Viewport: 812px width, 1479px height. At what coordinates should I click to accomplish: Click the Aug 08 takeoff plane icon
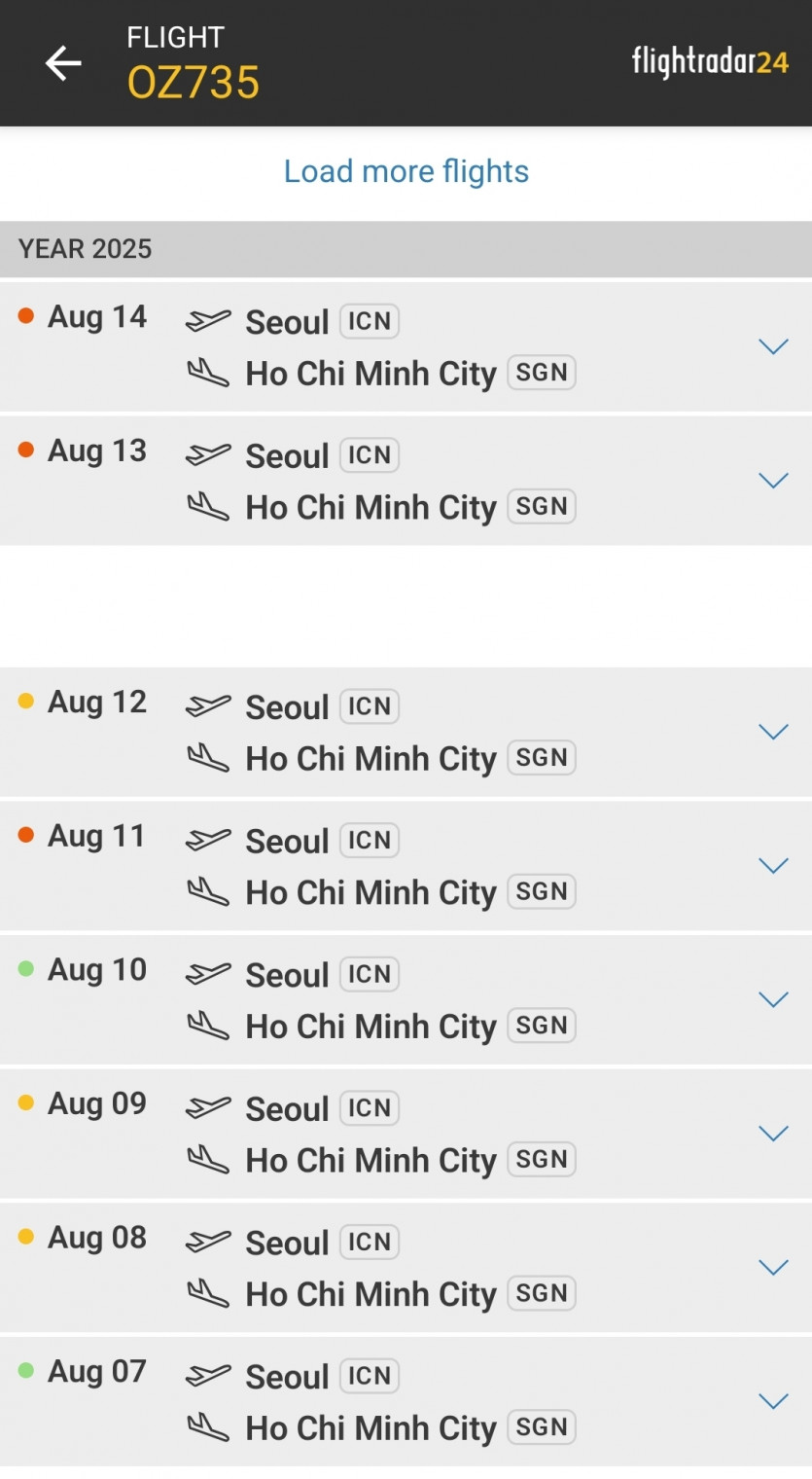point(208,1242)
